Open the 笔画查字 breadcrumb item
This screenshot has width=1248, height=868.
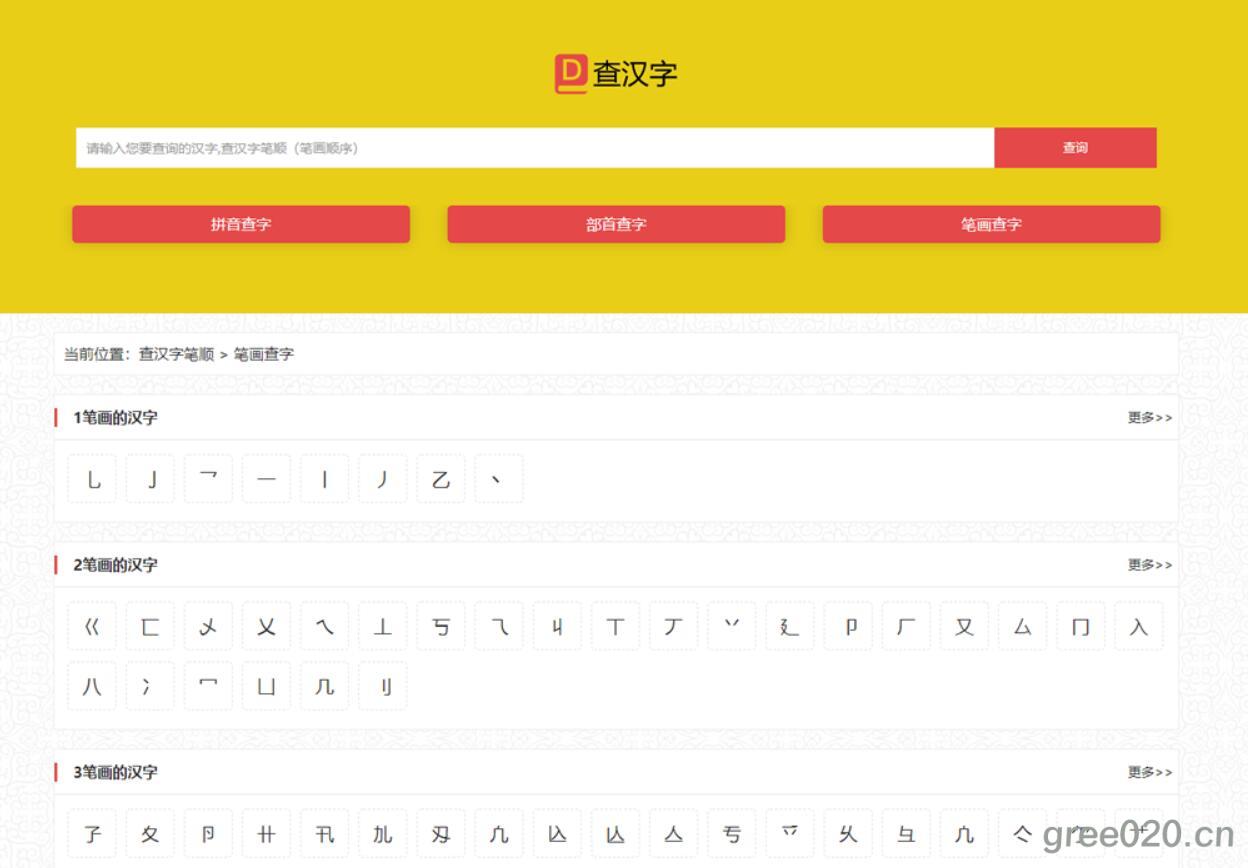pyautogui.click(x=264, y=354)
